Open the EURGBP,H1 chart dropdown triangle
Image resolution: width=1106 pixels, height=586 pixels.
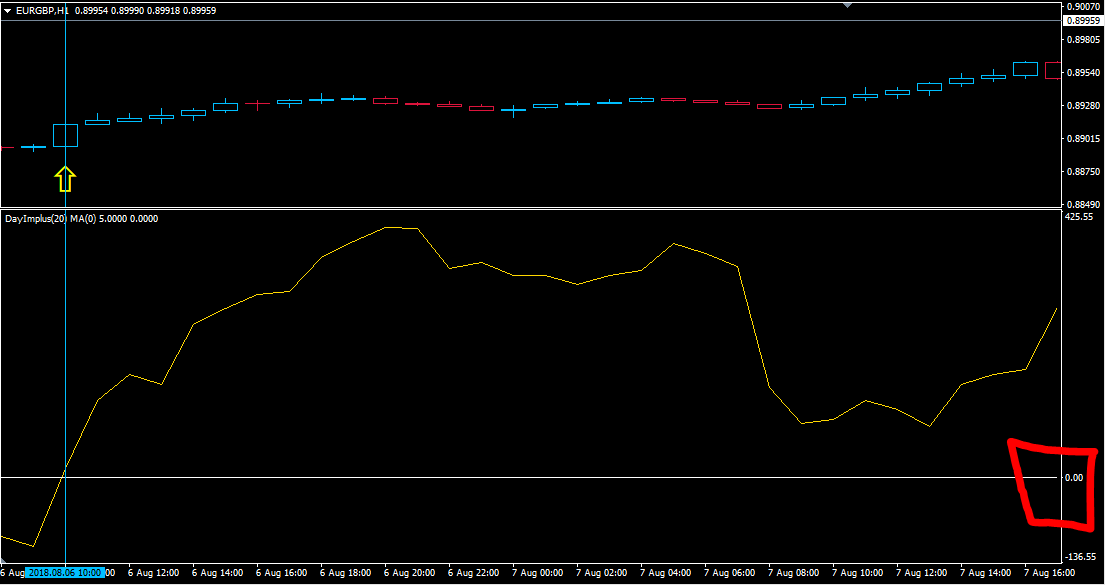(7, 10)
